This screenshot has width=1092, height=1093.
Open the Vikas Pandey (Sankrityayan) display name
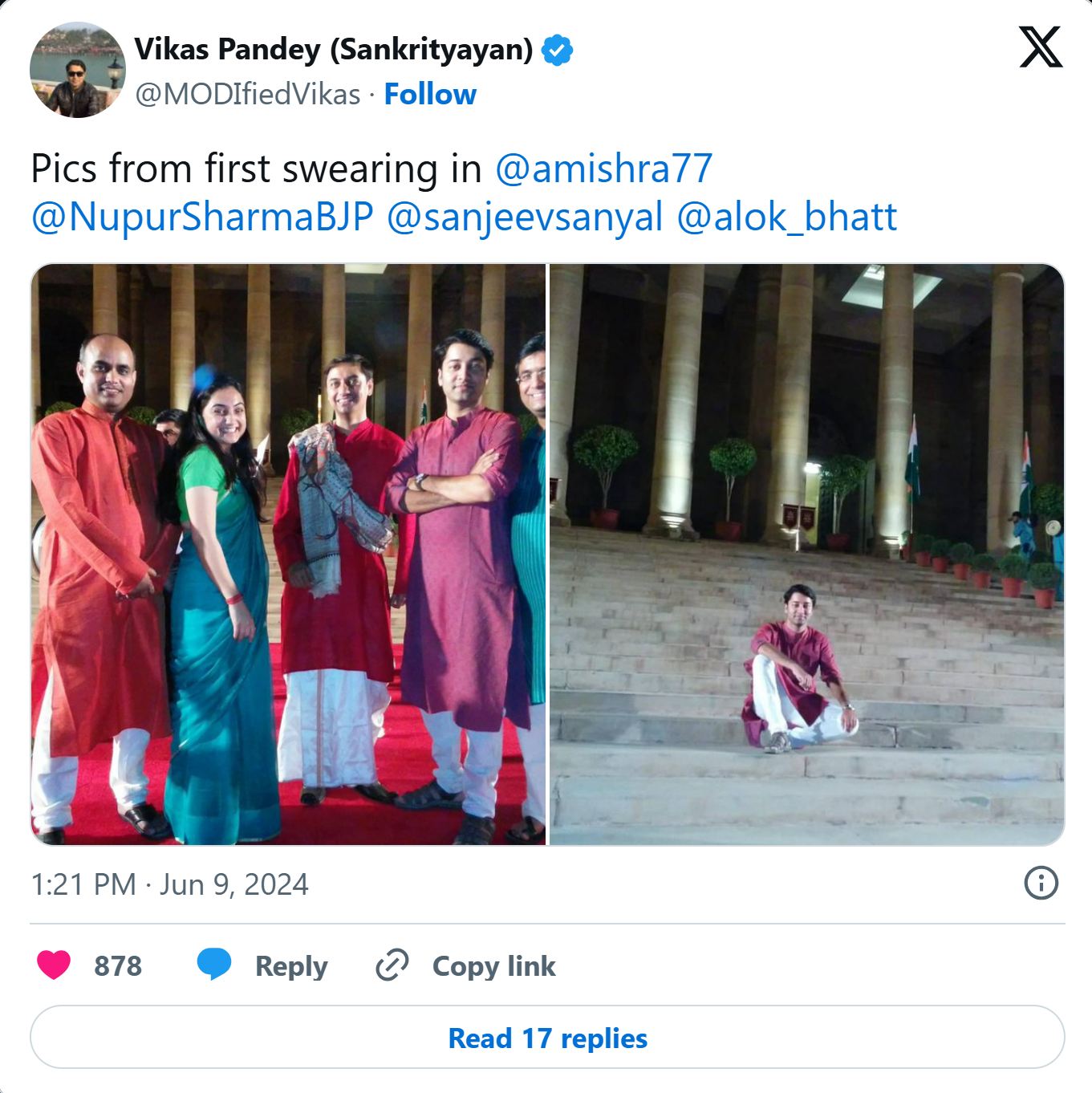pos(334,50)
